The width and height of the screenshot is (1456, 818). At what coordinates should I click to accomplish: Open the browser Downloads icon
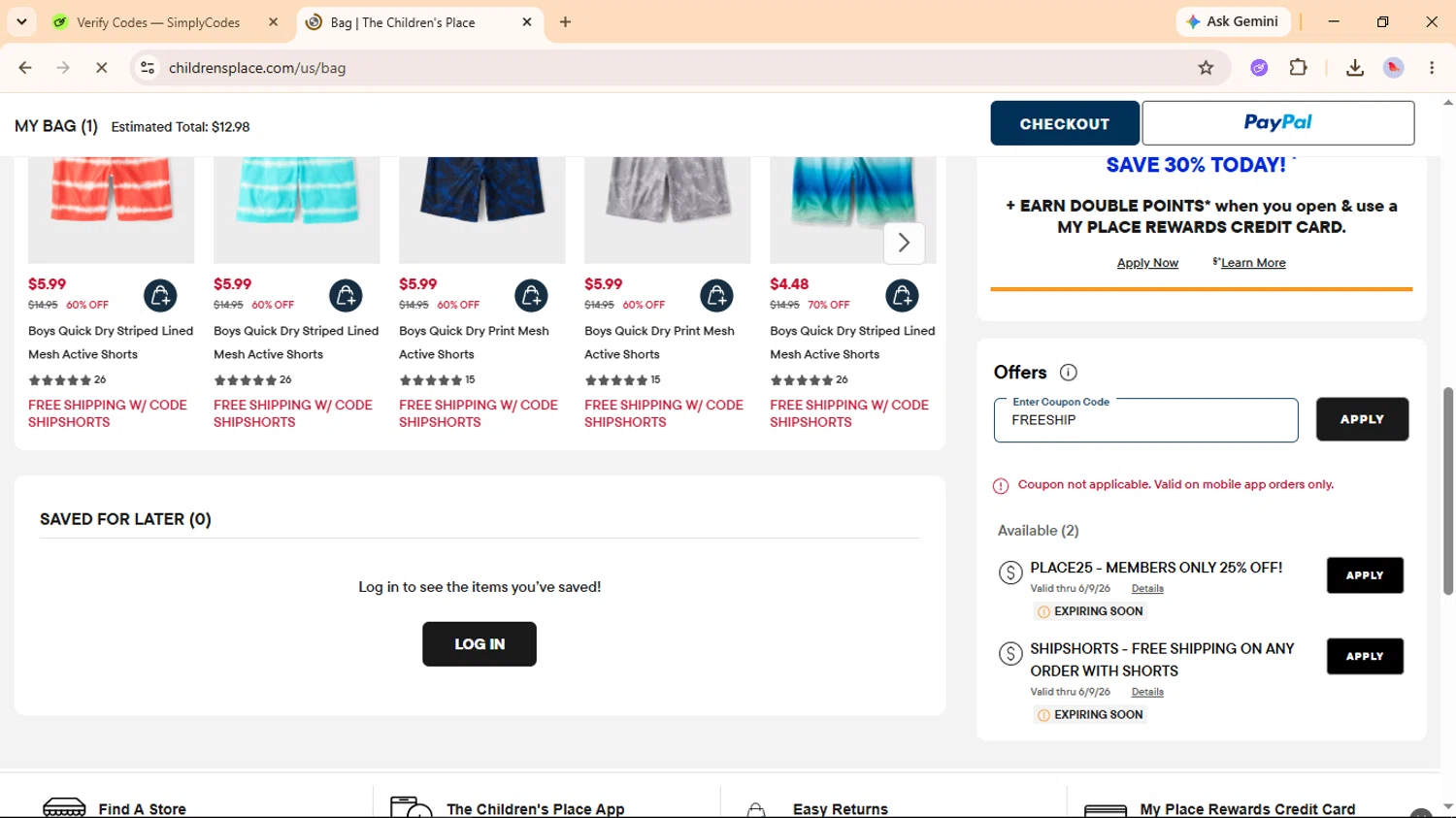point(1355,68)
